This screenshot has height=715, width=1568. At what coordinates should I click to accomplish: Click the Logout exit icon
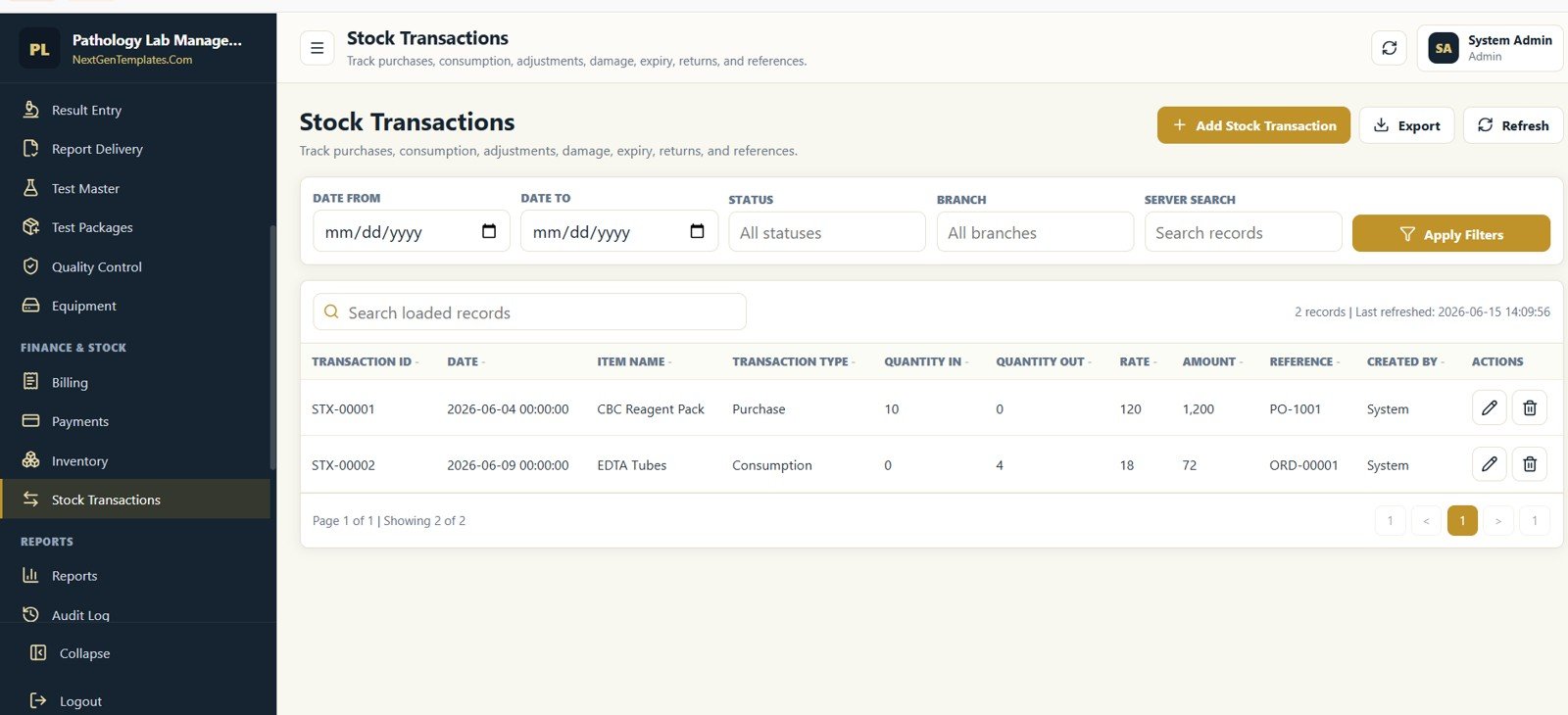(x=38, y=700)
